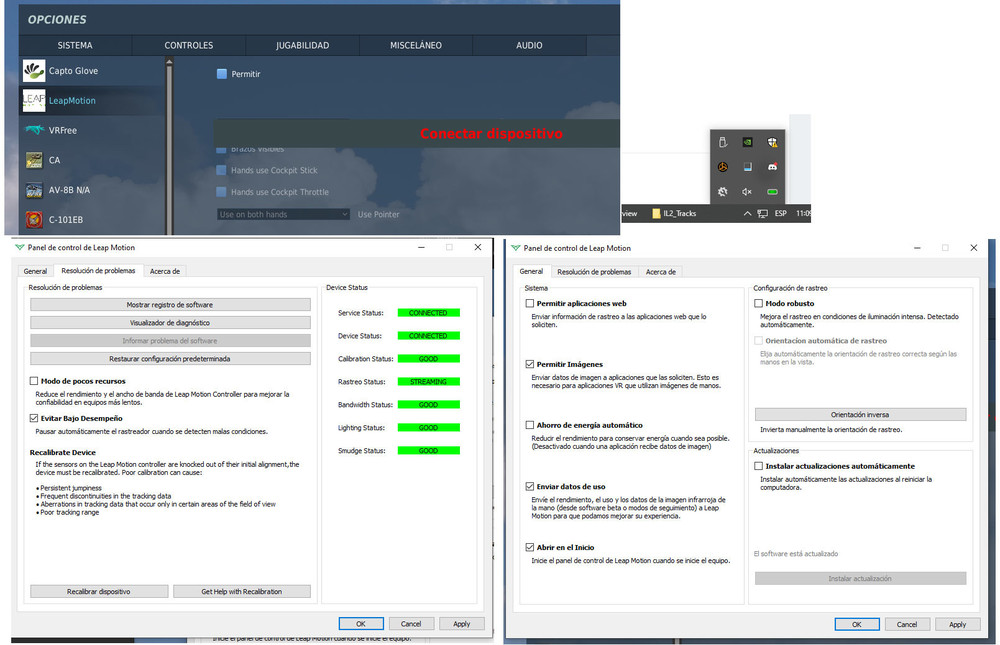The width and height of the screenshot is (1000, 645).
Task: Open the IL2_Tracks folder on the taskbar
Action: 674,213
